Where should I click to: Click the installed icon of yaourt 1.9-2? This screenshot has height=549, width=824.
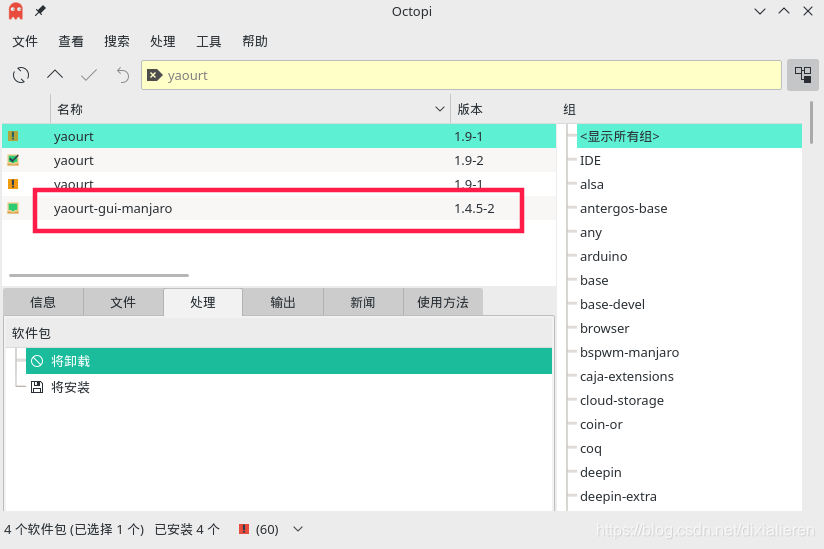(x=13, y=160)
